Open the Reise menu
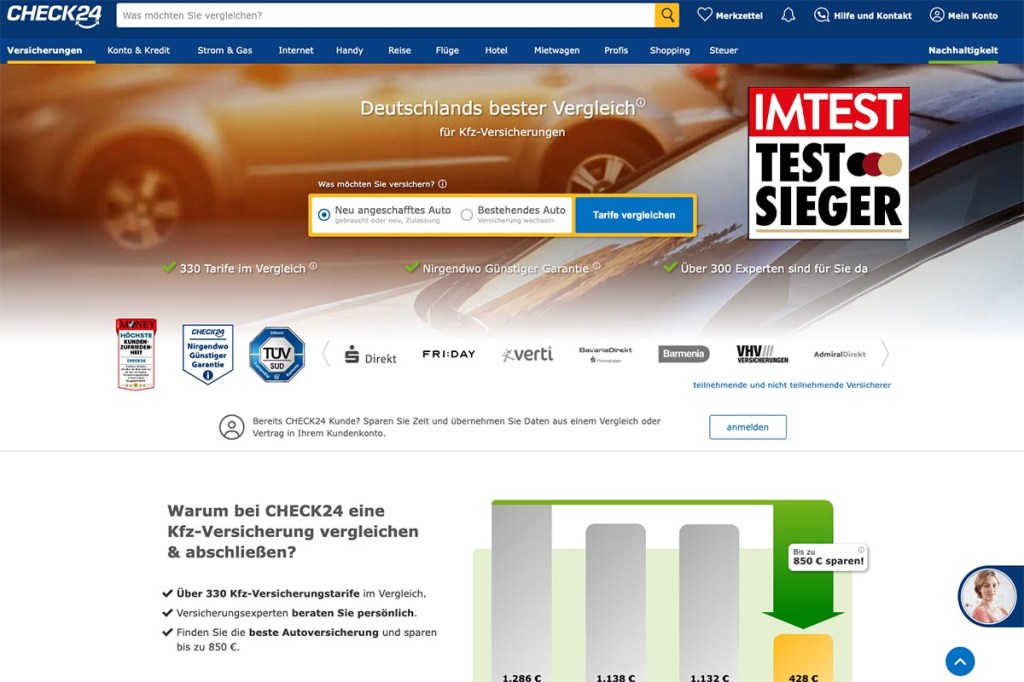The height and width of the screenshot is (682, 1024). coord(400,50)
